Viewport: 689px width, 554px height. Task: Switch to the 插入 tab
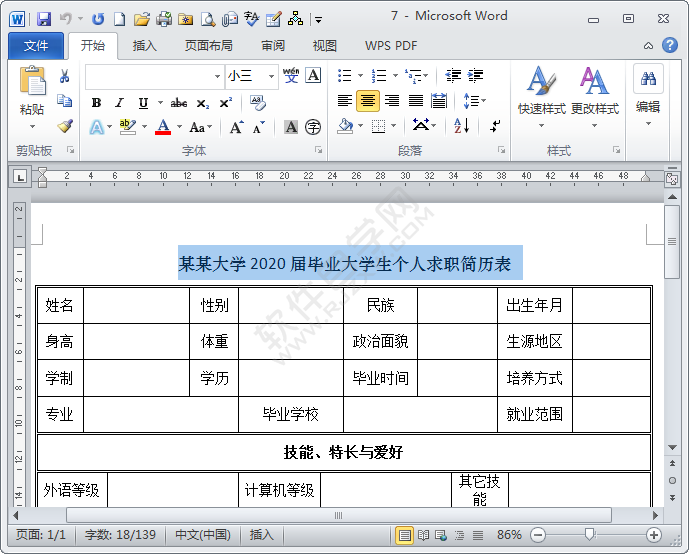tap(145, 45)
